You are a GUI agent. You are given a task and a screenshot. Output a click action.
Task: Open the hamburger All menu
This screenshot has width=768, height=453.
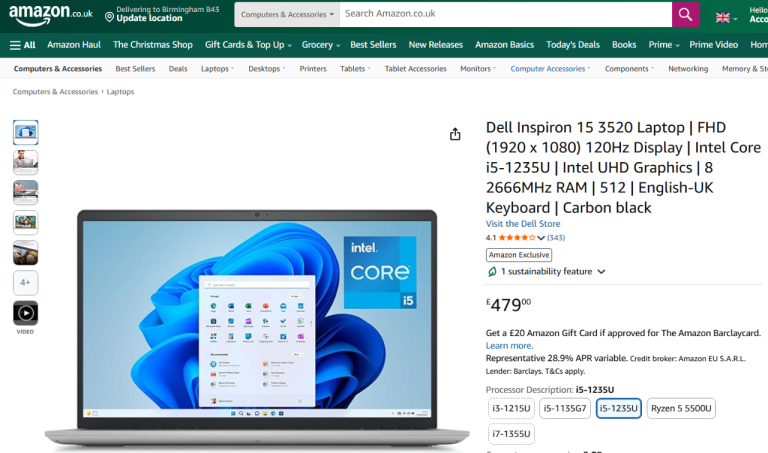(x=23, y=45)
